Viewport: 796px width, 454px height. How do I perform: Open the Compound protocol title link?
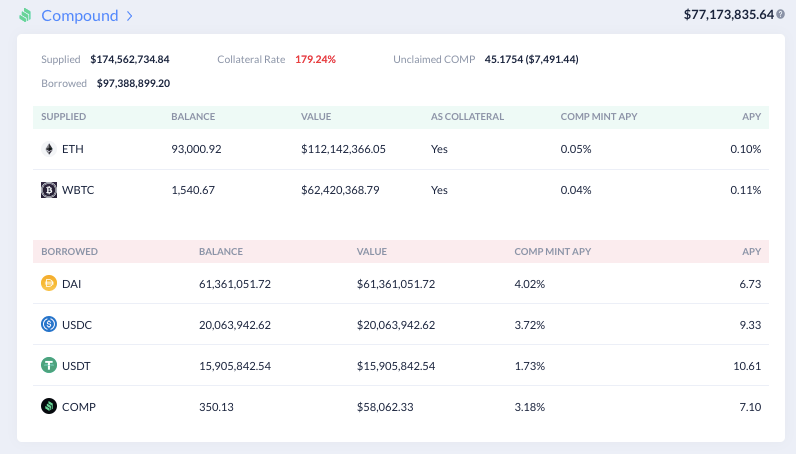(x=80, y=16)
